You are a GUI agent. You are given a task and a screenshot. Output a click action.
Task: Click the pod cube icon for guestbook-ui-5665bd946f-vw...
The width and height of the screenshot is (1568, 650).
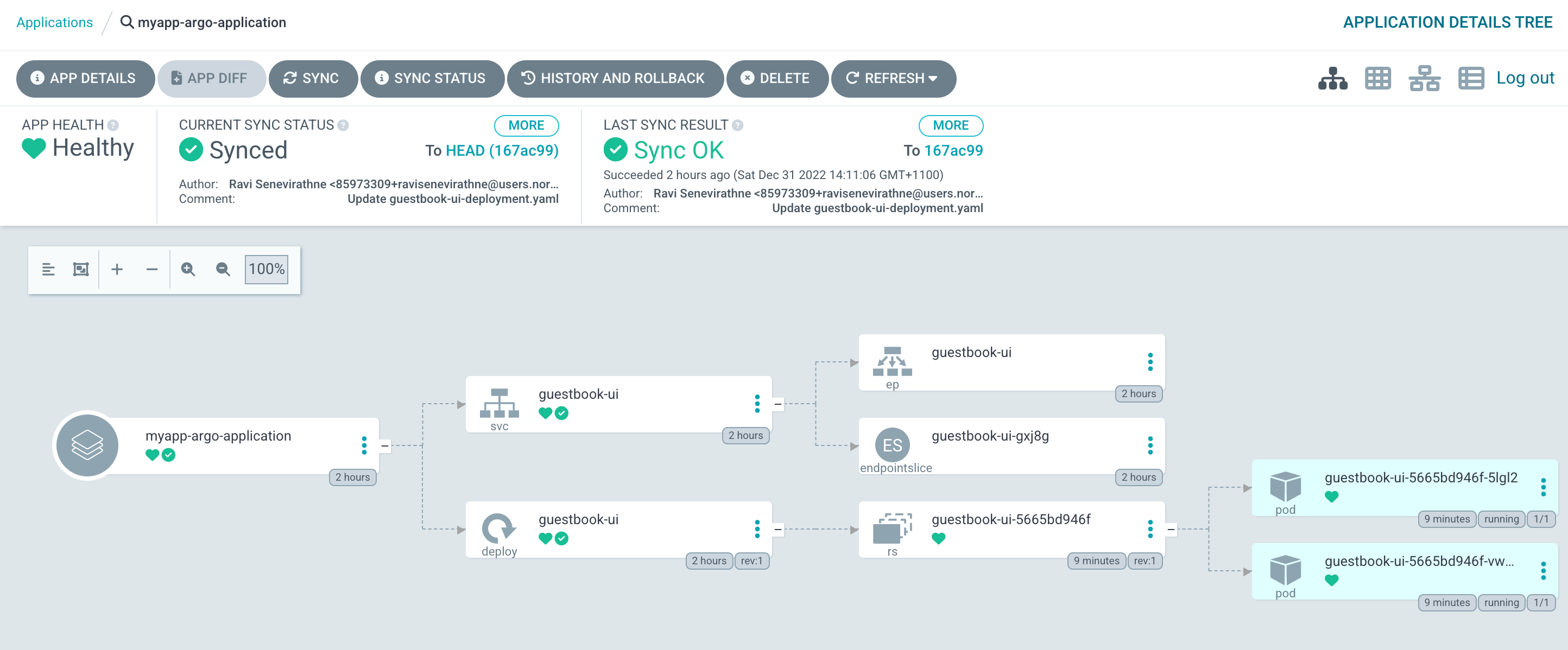point(1286,570)
